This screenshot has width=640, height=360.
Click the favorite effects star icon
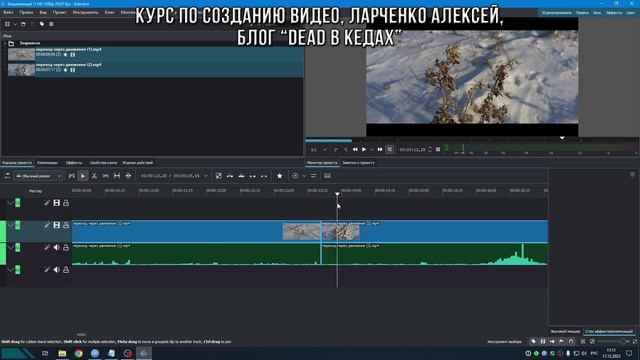[x=280, y=176]
